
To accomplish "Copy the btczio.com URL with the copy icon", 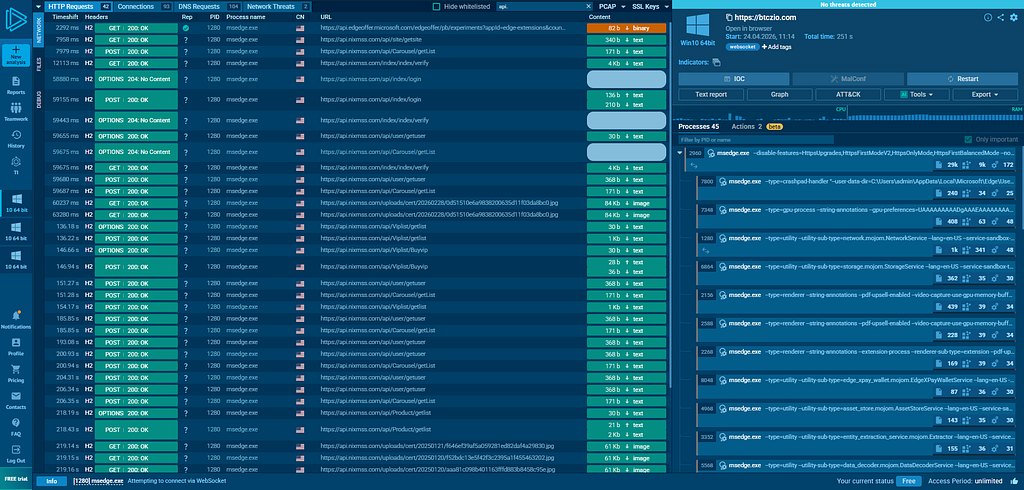I will click(x=729, y=18).
